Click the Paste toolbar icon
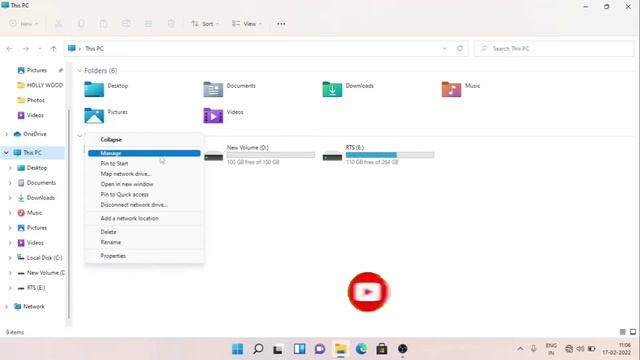 click(104, 24)
